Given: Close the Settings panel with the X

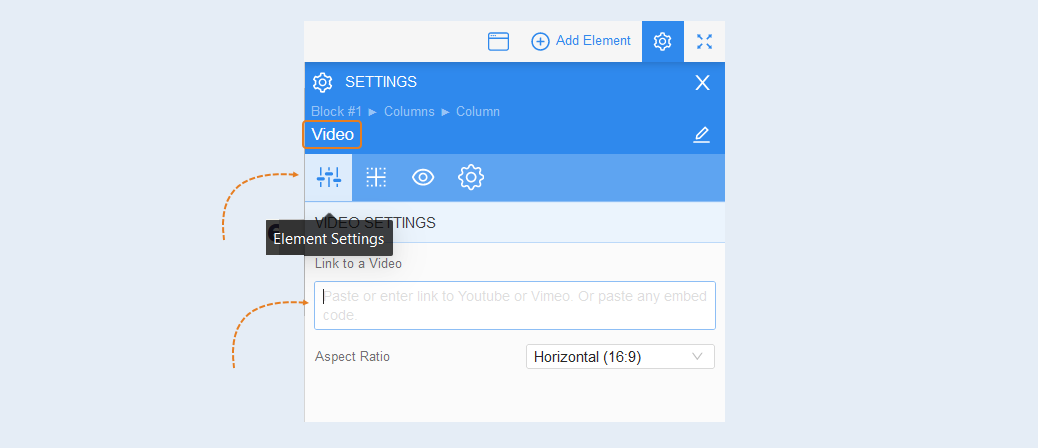Looking at the screenshot, I should pyautogui.click(x=702, y=83).
